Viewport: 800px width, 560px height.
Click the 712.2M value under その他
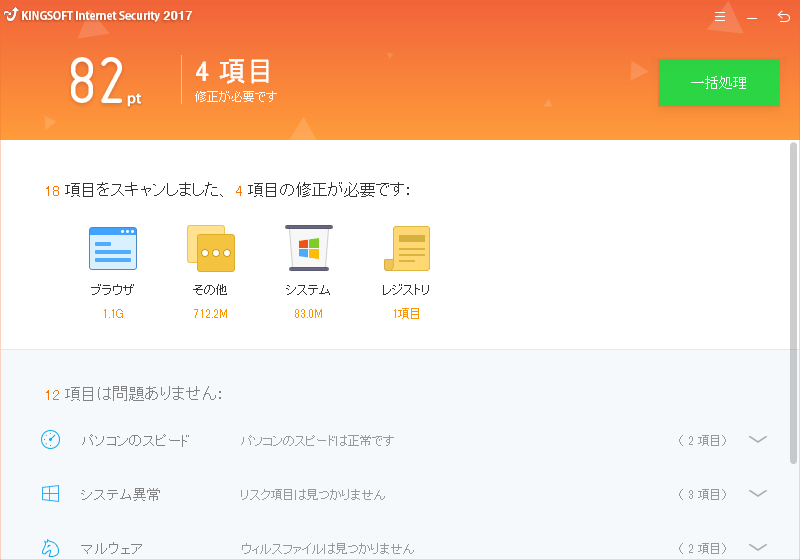click(x=210, y=314)
